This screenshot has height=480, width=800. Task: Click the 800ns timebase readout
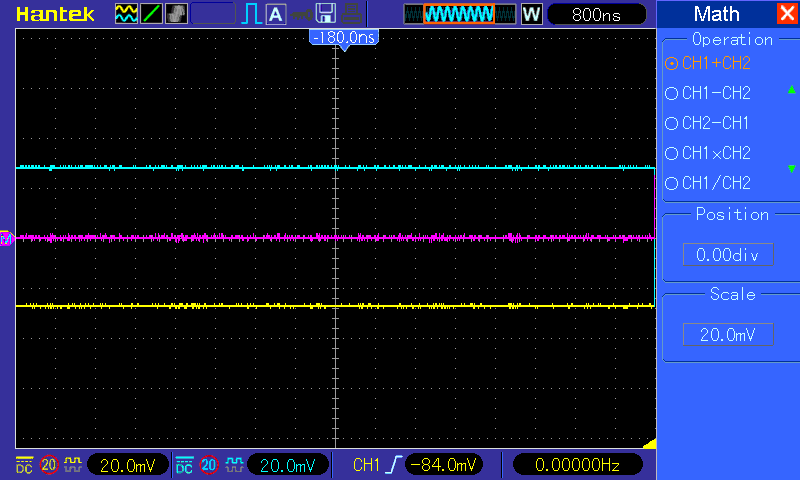[596, 14]
